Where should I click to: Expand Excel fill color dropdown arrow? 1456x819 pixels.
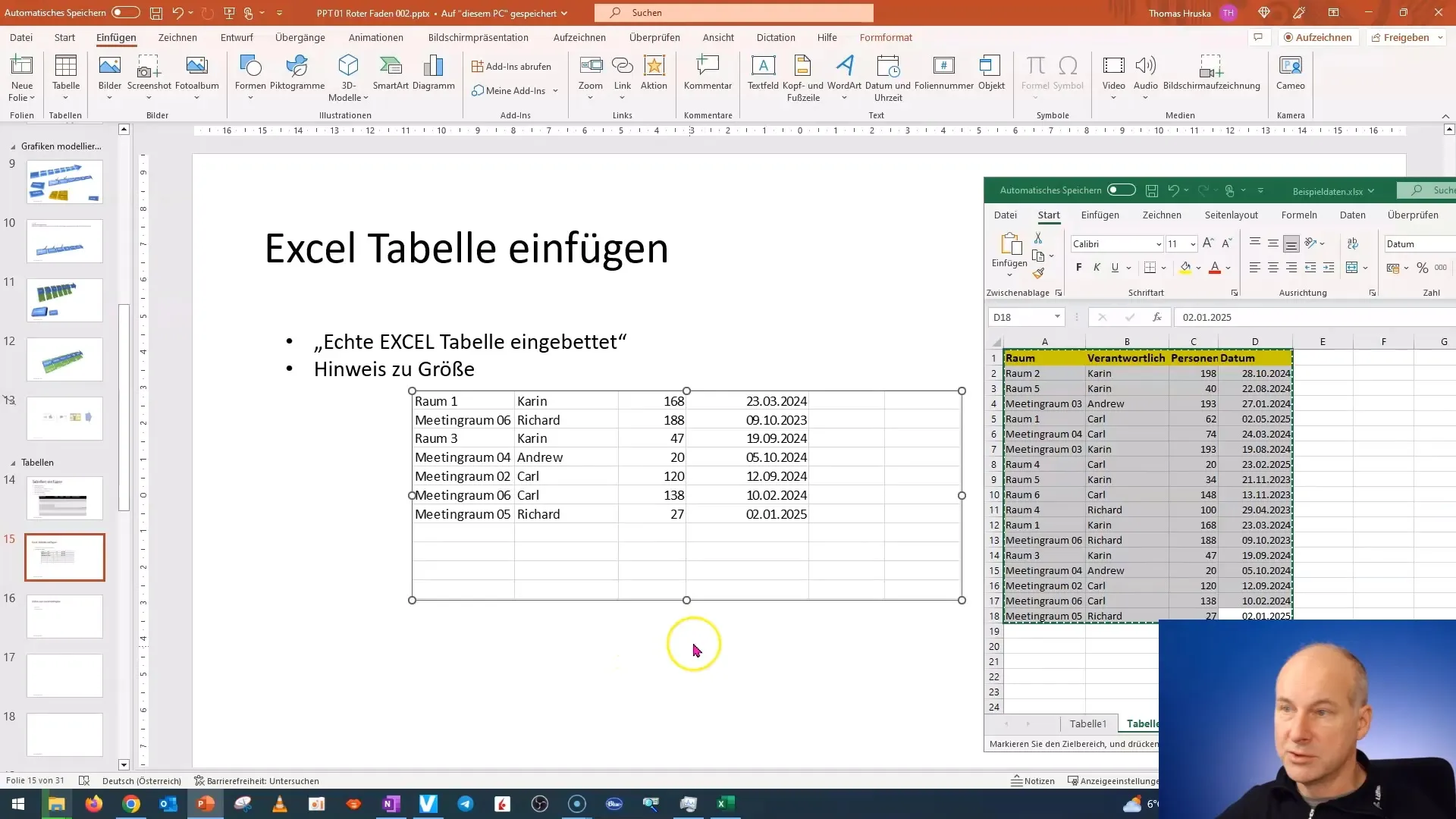(x=1198, y=268)
